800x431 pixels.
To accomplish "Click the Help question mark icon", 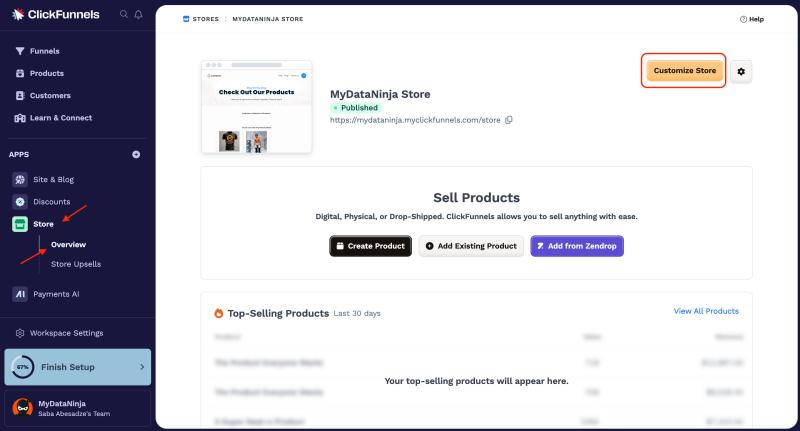I will (743, 19).
